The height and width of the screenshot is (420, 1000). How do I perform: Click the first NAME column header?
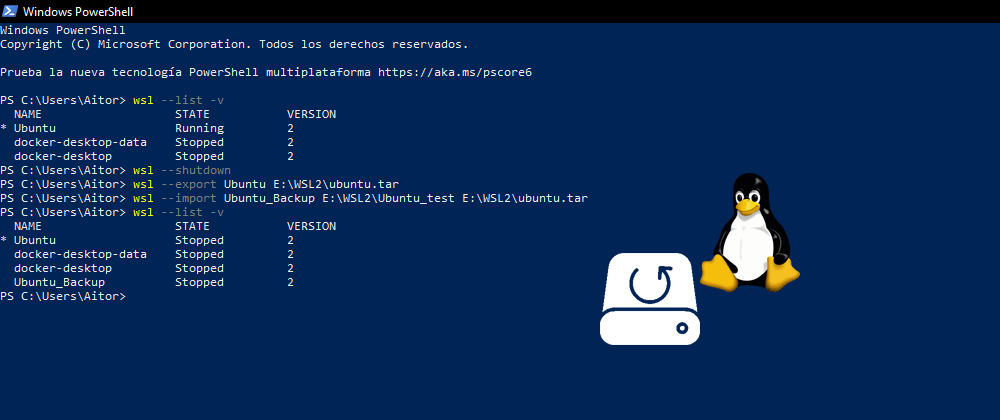[28, 114]
